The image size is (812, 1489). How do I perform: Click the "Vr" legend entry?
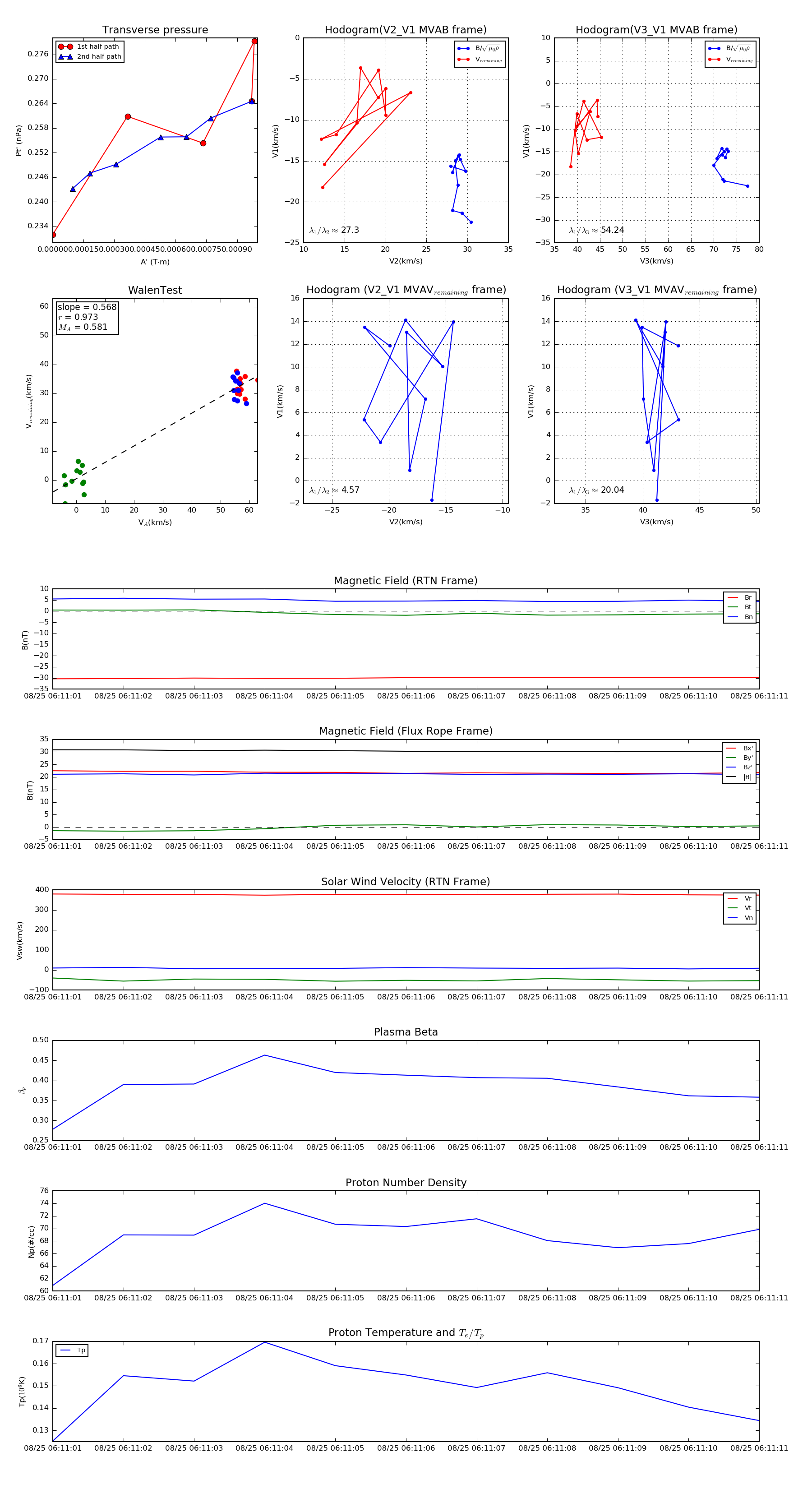[740, 898]
